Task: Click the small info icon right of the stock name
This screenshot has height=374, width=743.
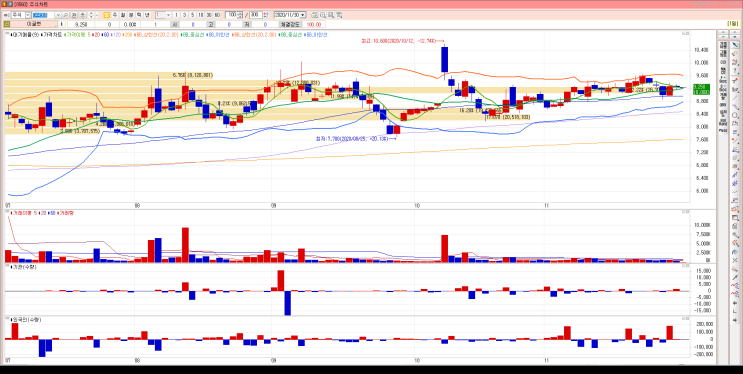Action: pyautogui.click(x=62, y=24)
